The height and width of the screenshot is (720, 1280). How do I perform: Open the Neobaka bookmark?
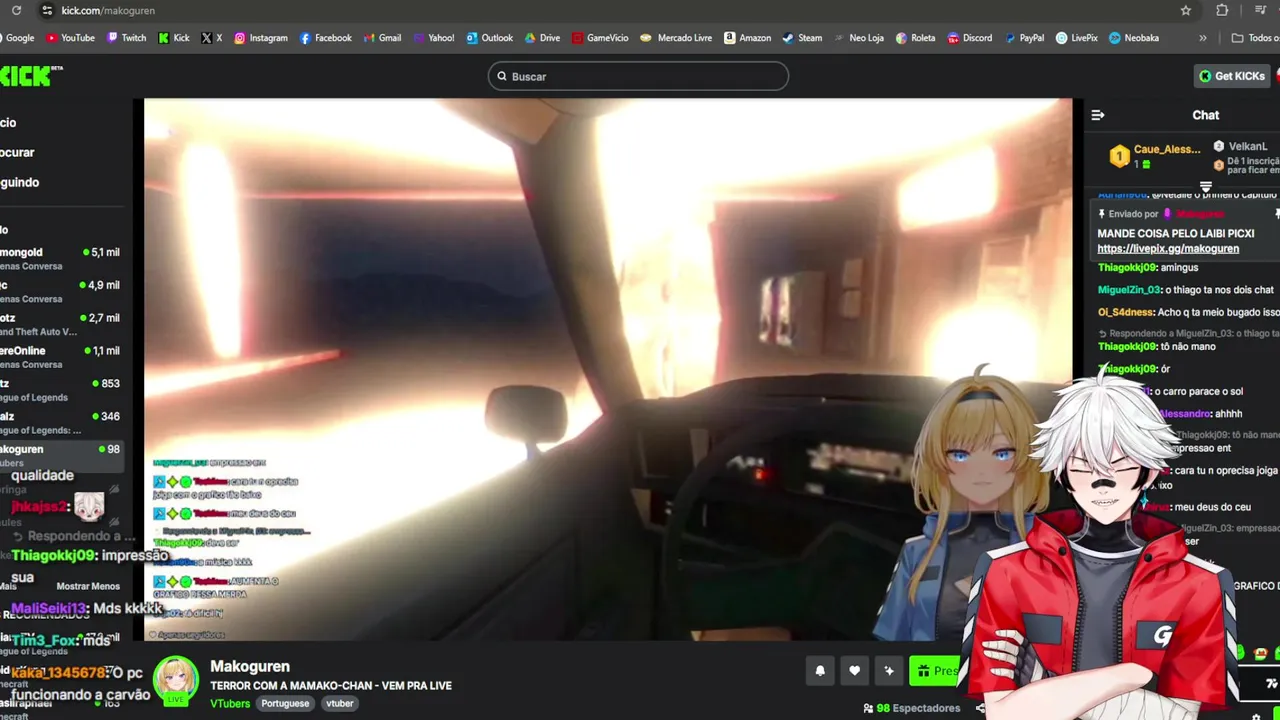coord(1133,38)
